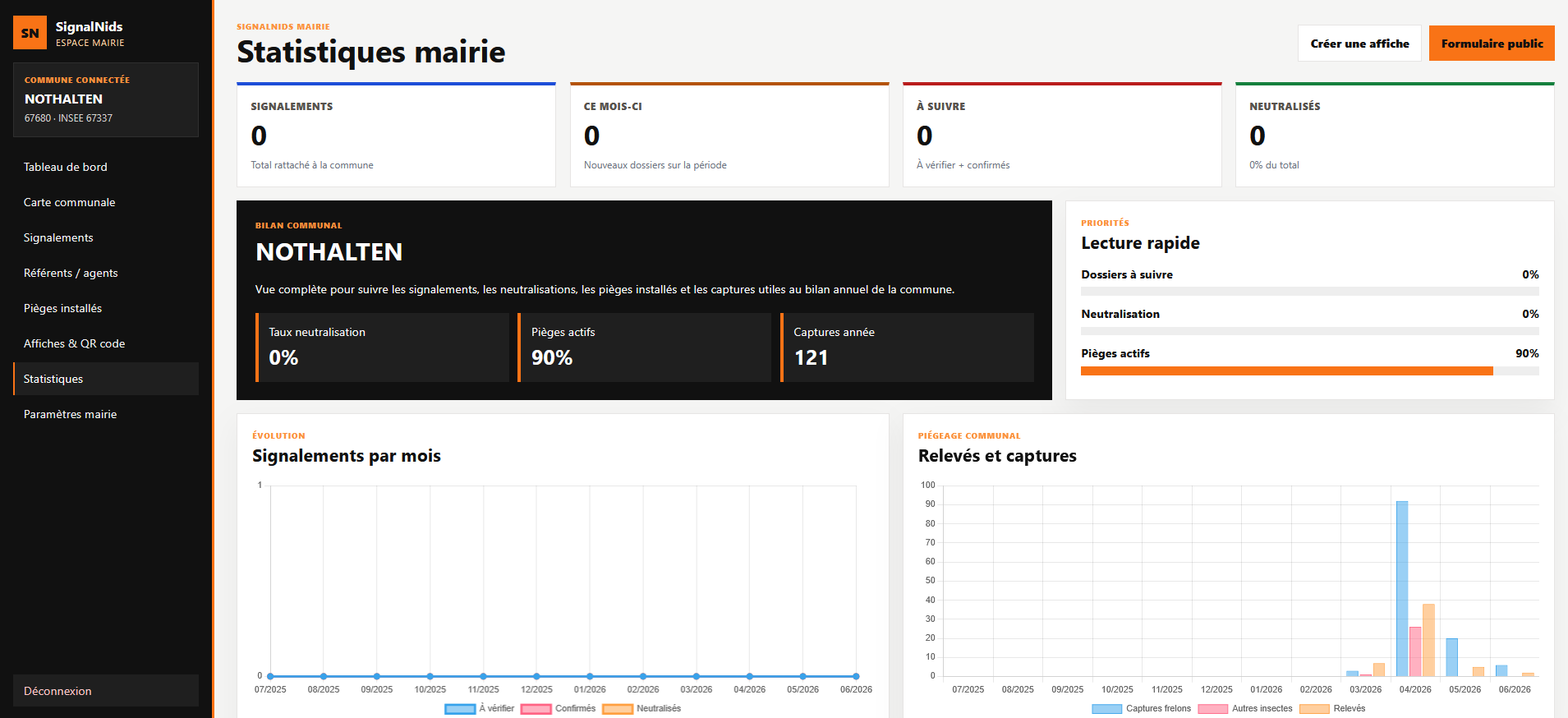The width and height of the screenshot is (1568, 718).
Task: Click Créer une affiche button
Action: [1359, 44]
